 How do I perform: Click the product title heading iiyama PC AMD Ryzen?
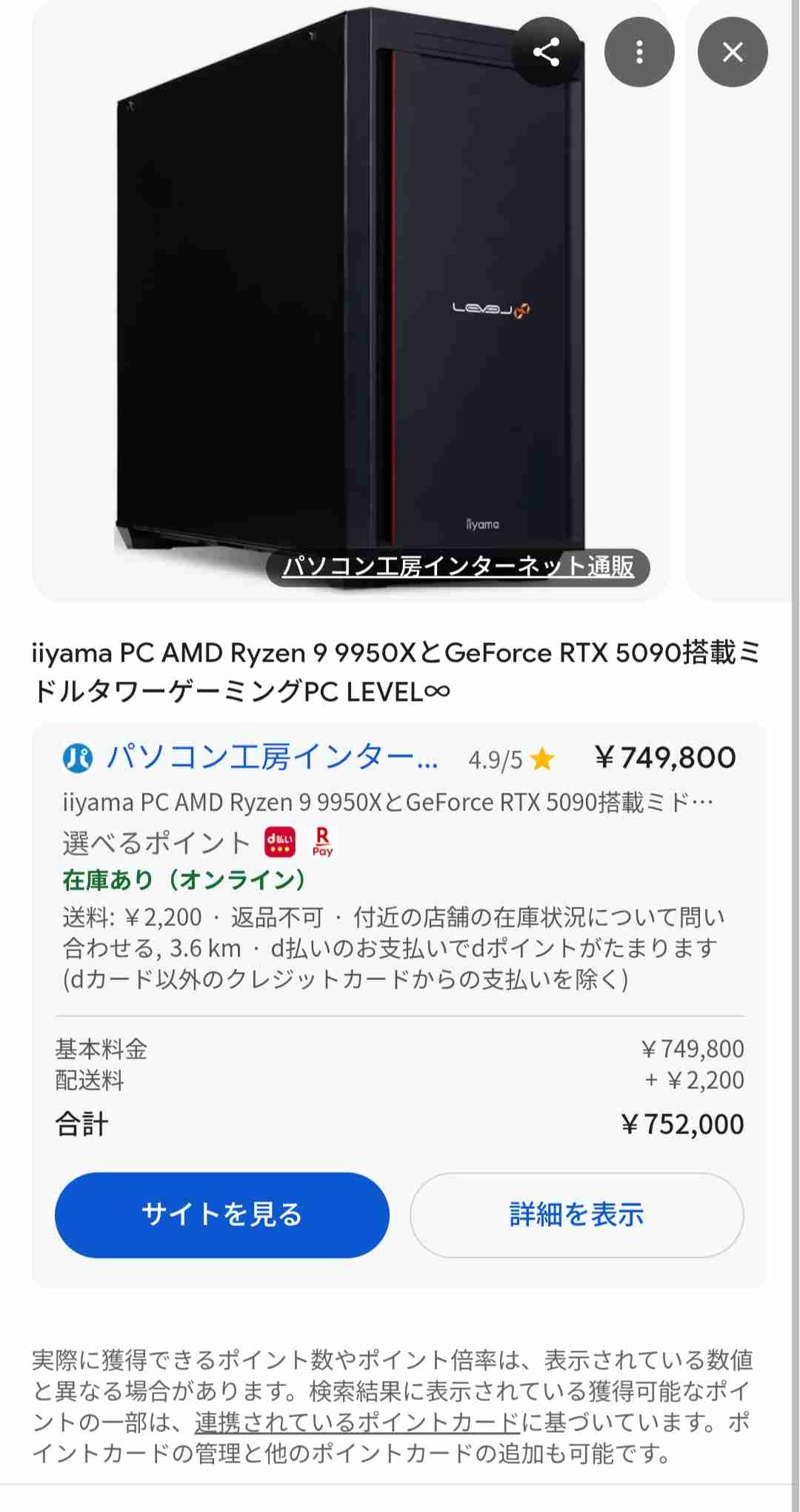396,672
